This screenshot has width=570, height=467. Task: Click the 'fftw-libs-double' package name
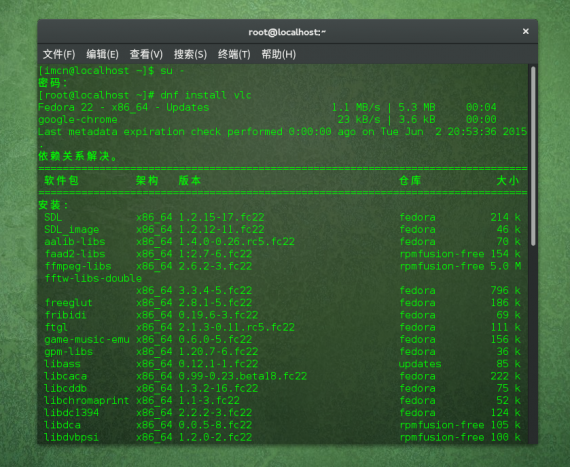point(93,278)
